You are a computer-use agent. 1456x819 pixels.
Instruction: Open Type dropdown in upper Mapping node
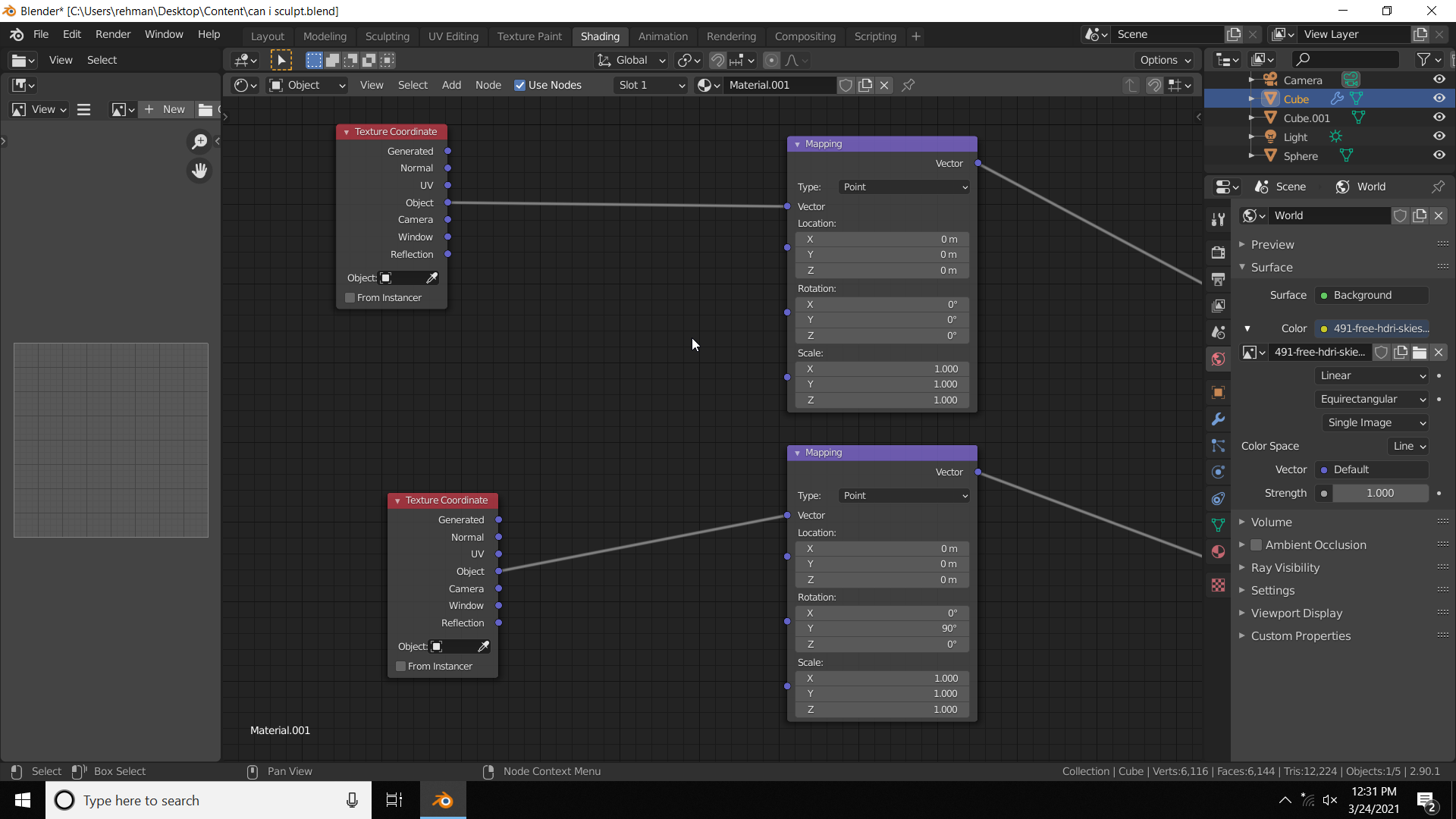905,187
